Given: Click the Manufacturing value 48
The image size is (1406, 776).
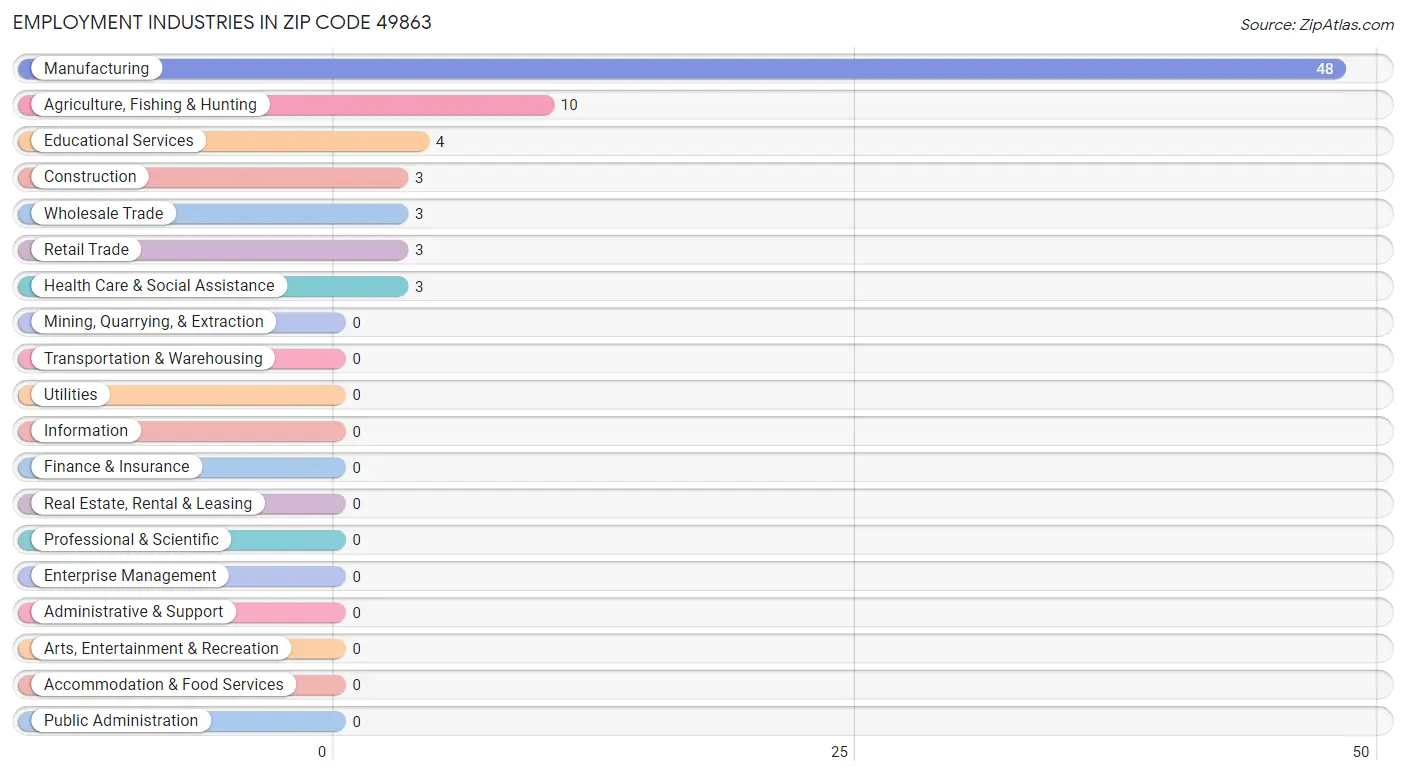Looking at the screenshot, I should (1325, 69).
